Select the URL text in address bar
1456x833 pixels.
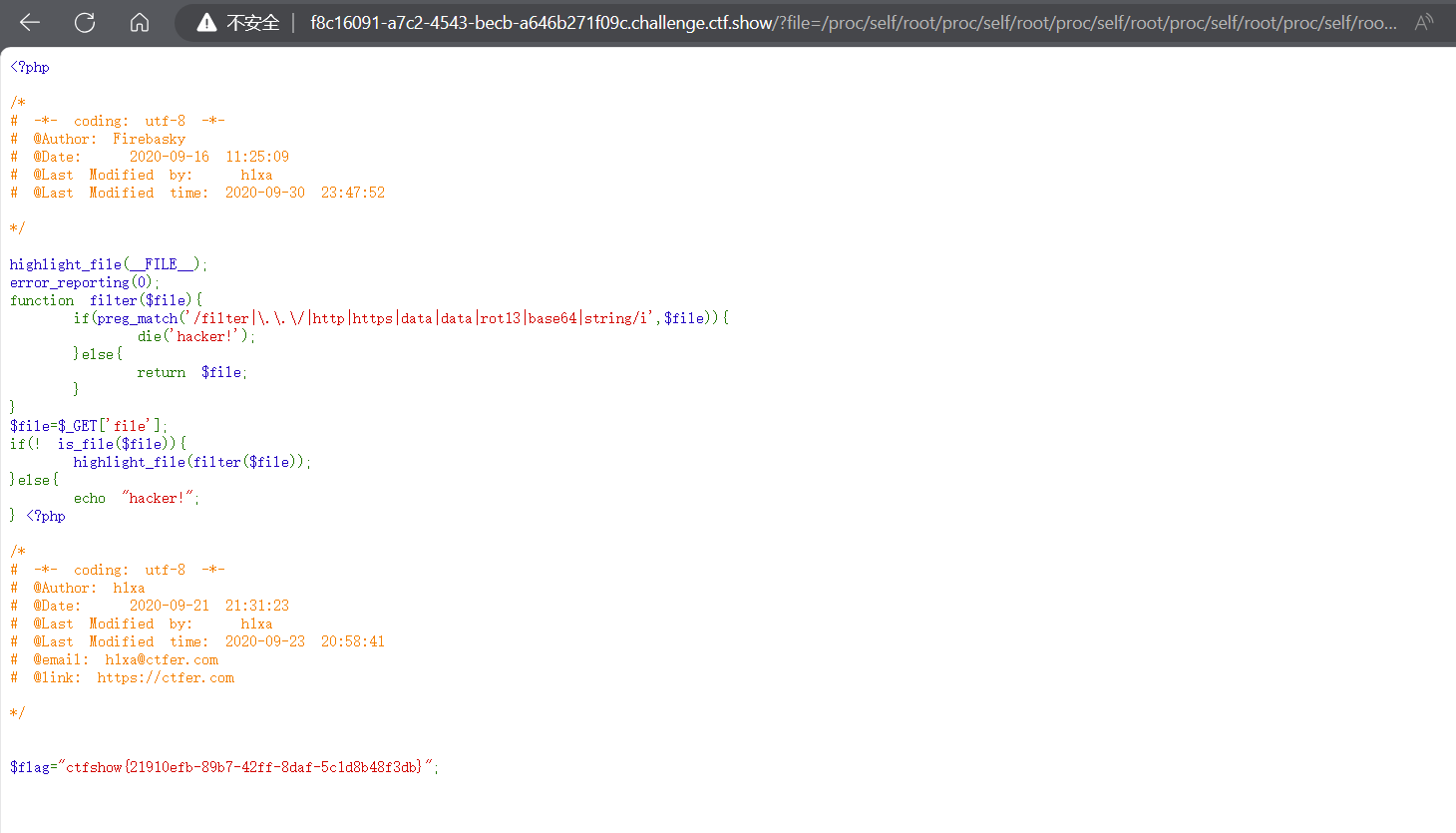coord(853,22)
